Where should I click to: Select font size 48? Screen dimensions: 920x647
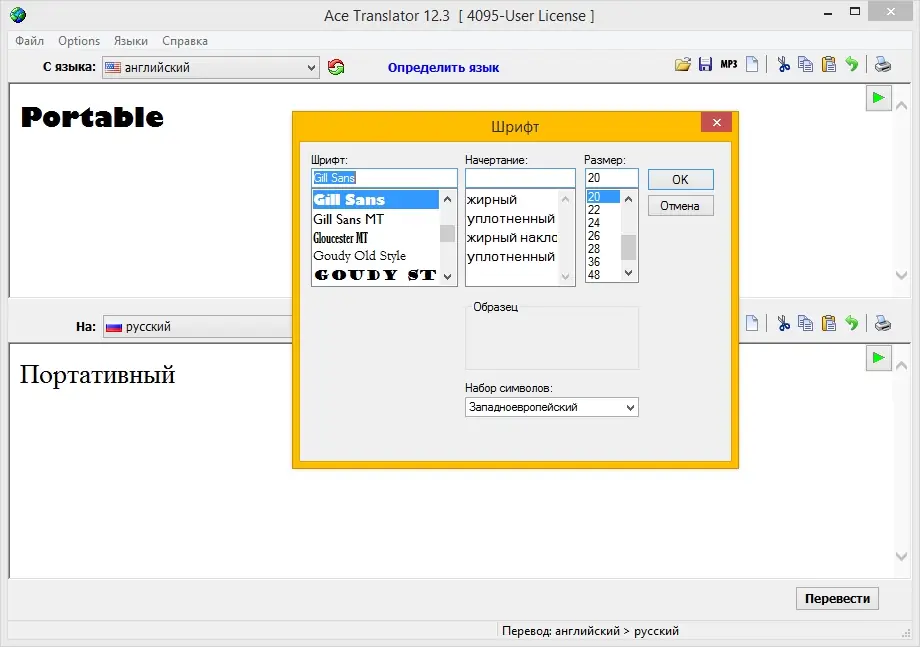603,275
